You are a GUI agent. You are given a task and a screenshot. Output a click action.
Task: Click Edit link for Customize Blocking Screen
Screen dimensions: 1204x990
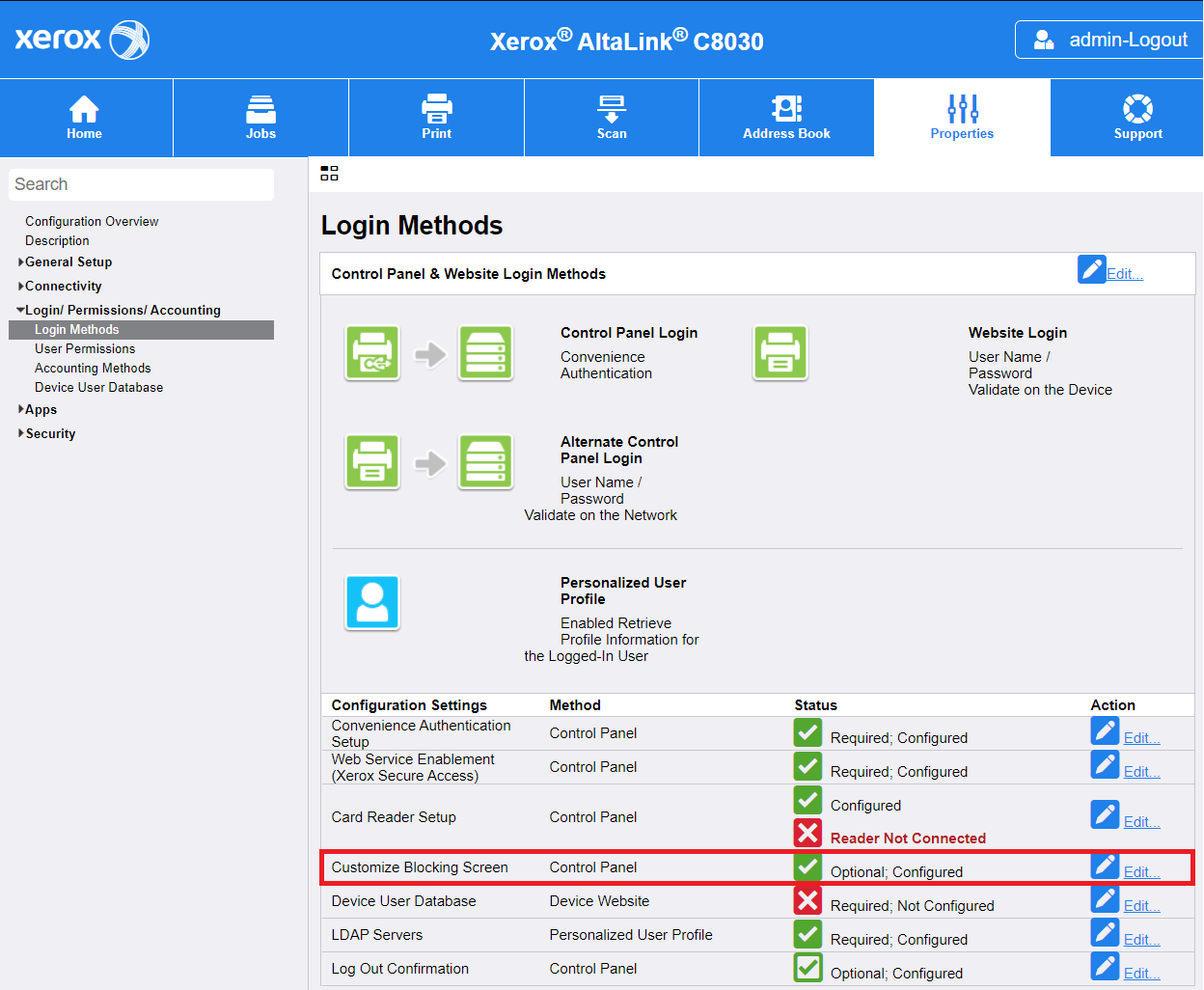tap(1141, 872)
